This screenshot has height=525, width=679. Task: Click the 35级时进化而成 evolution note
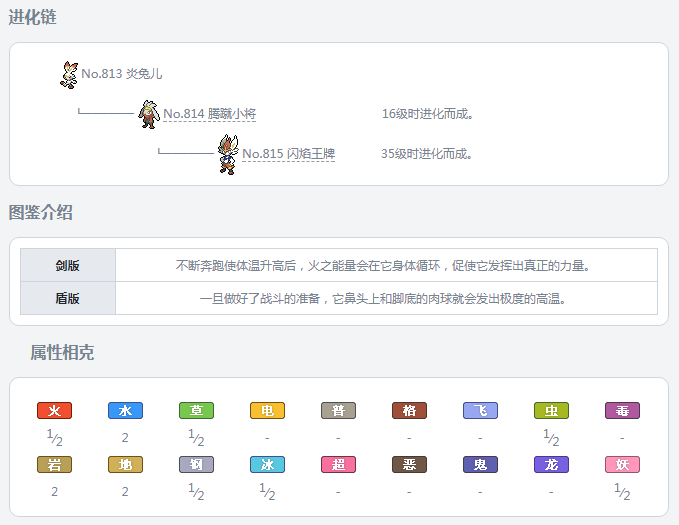[427, 154]
